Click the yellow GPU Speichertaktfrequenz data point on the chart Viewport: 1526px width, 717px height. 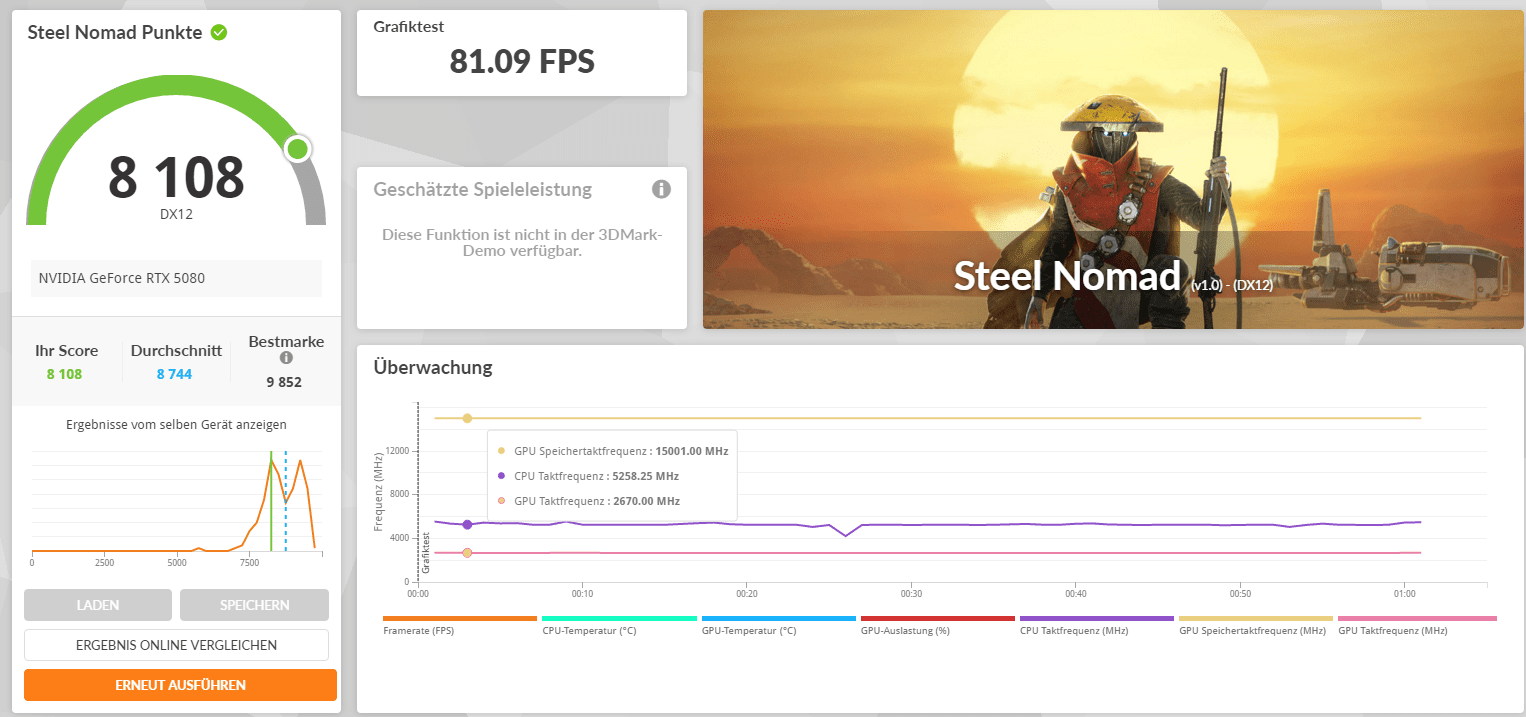pos(467,418)
